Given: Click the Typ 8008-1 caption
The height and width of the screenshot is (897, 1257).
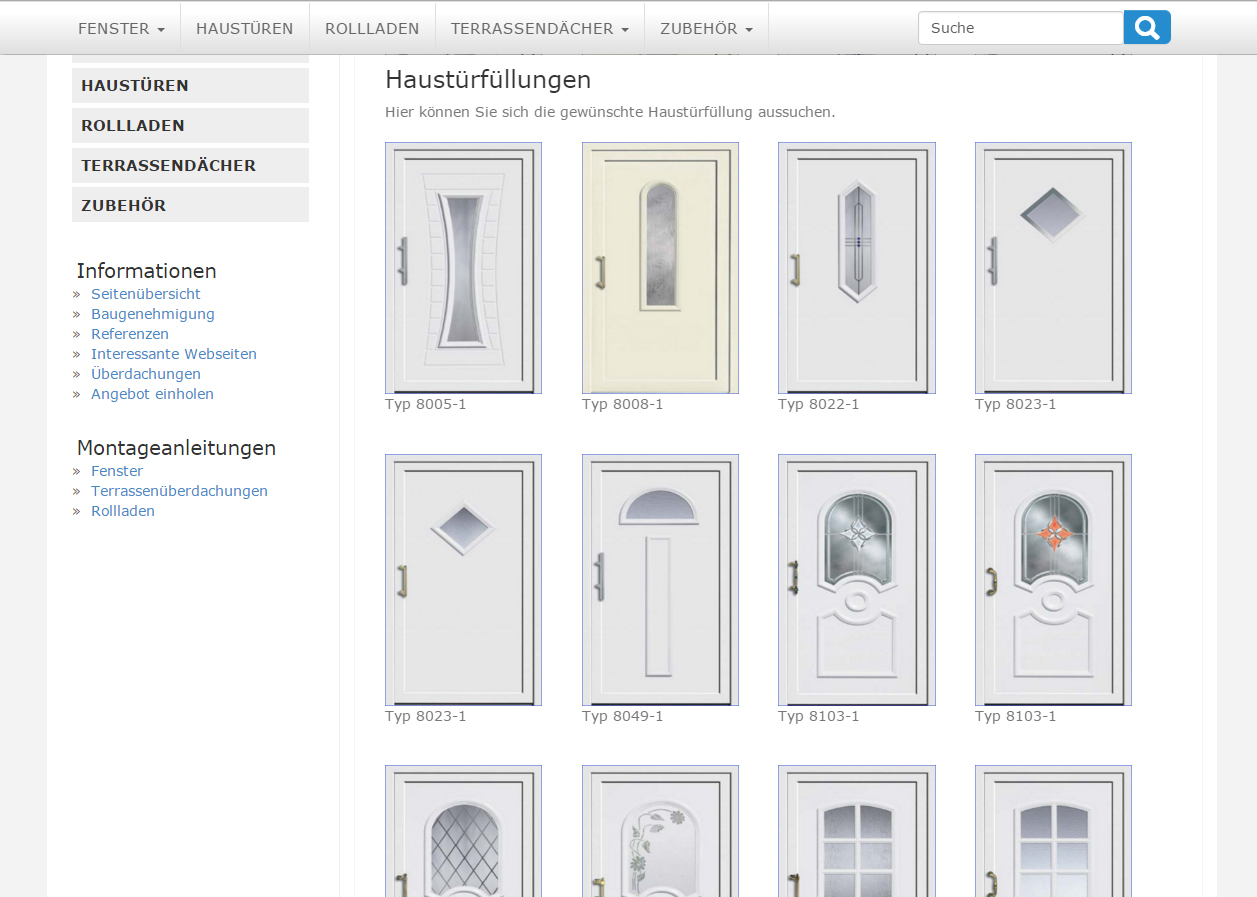Looking at the screenshot, I should (x=623, y=404).
